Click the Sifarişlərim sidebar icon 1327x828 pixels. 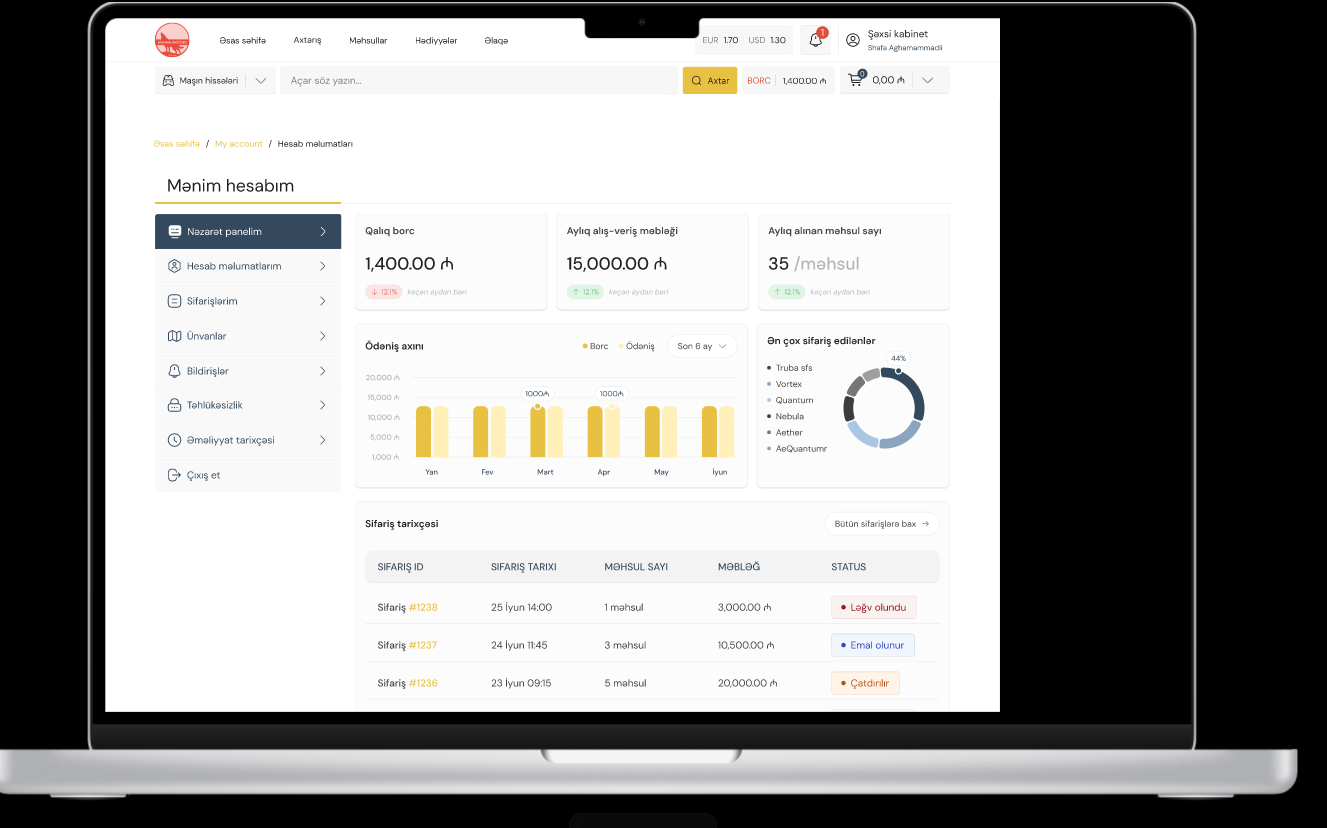click(174, 301)
